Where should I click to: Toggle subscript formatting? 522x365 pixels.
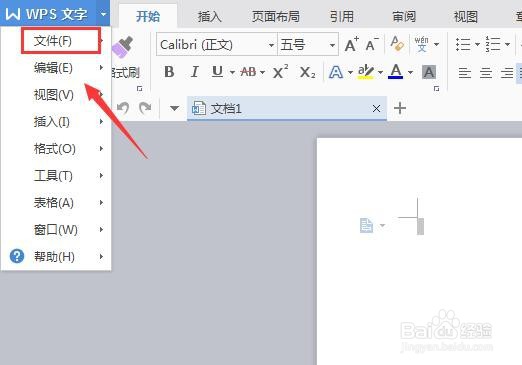(x=307, y=72)
